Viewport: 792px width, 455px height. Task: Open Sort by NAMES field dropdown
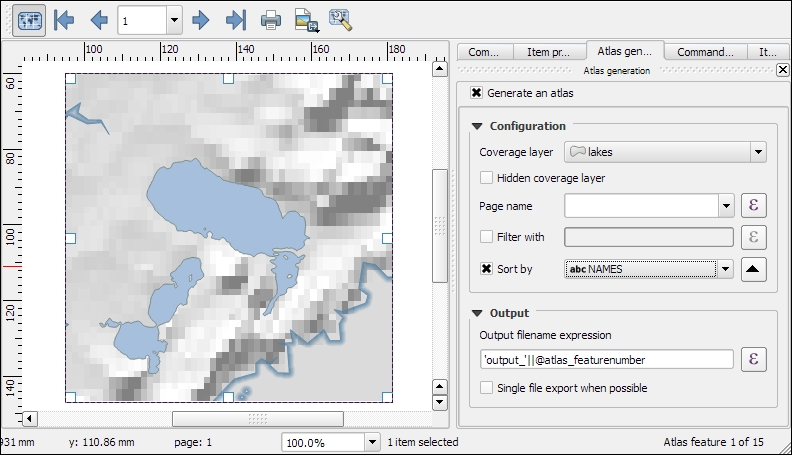(x=649, y=269)
